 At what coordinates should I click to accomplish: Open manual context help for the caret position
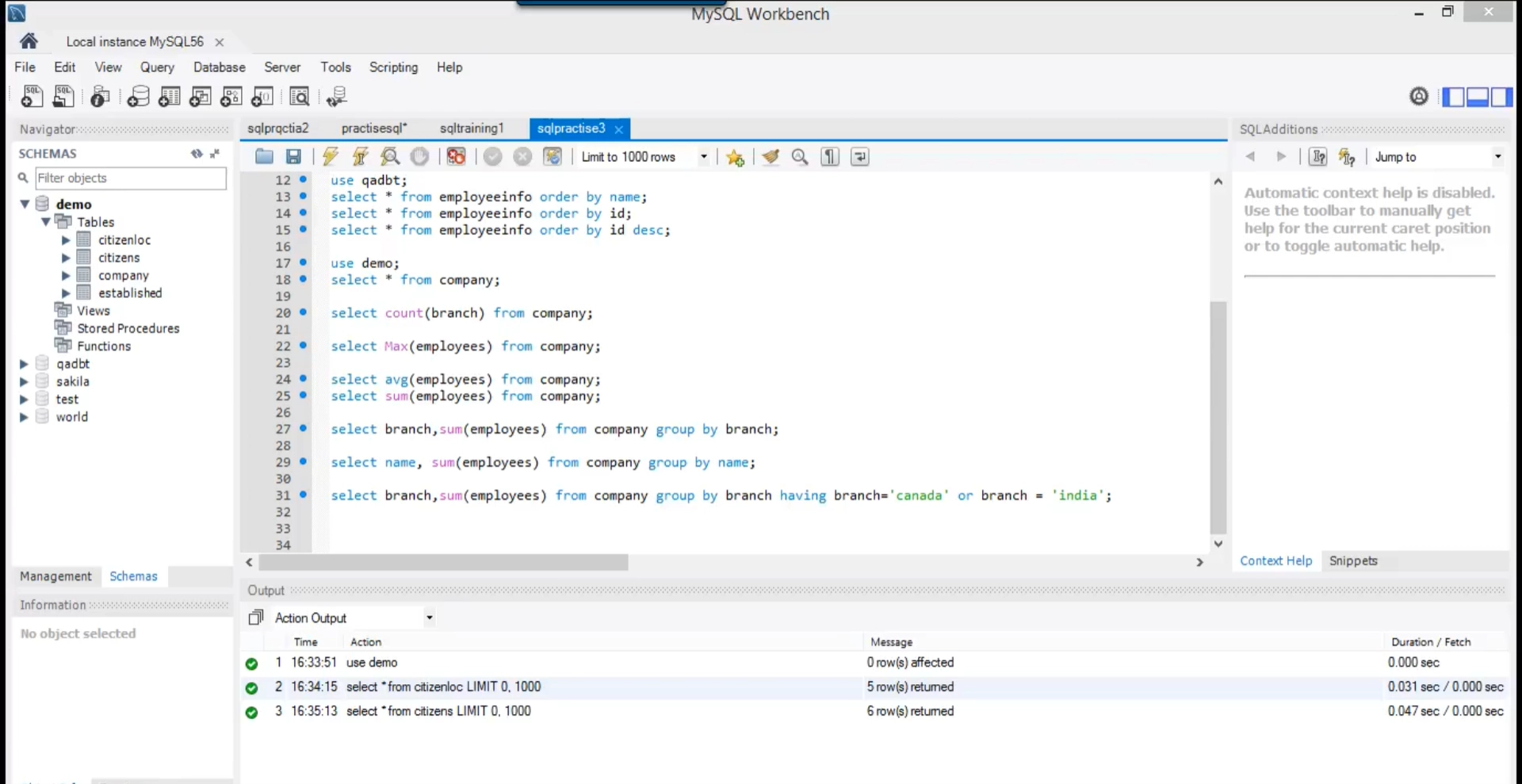(x=1317, y=157)
